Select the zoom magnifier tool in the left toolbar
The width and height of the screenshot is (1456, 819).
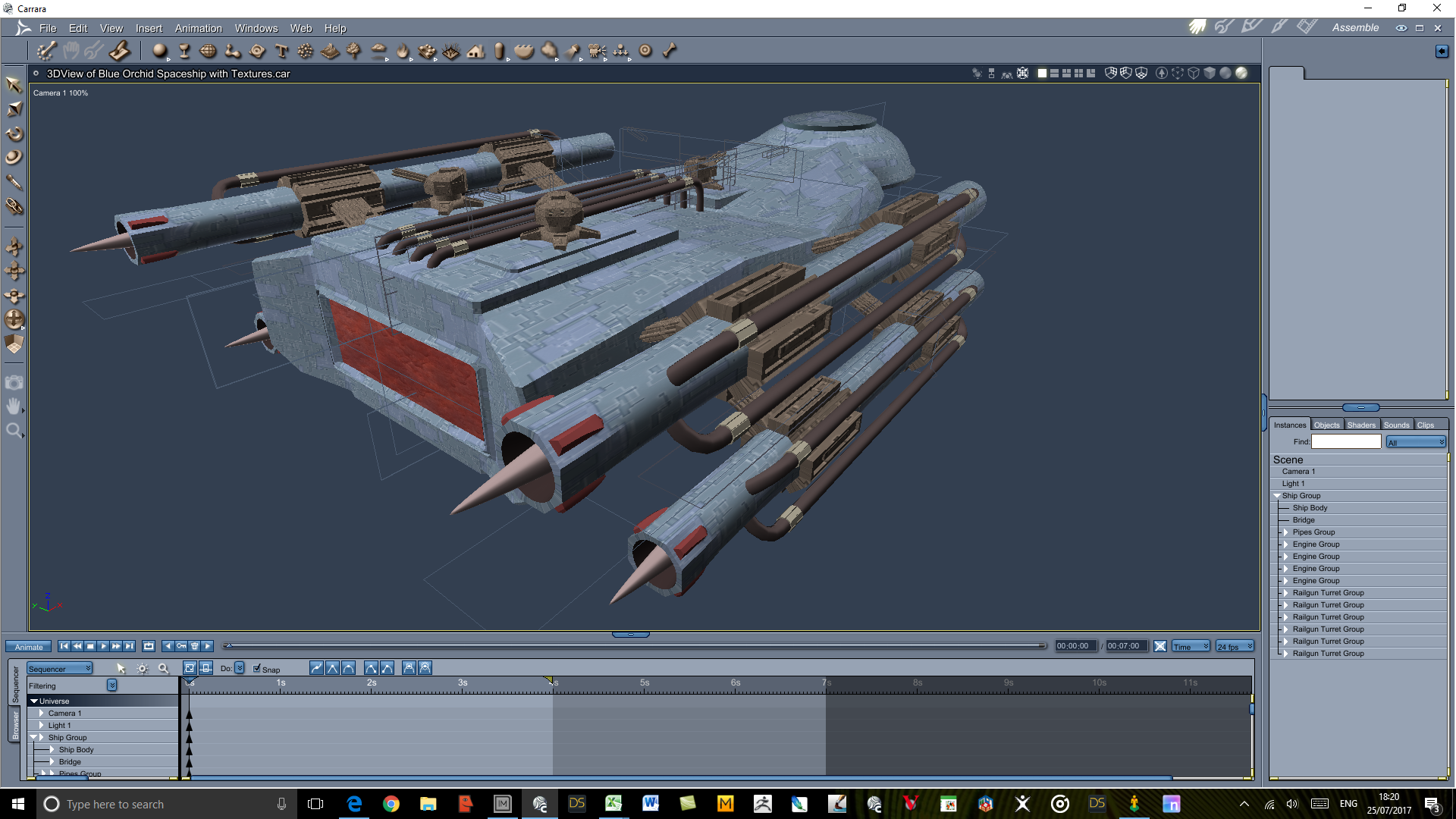tap(13, 431)
